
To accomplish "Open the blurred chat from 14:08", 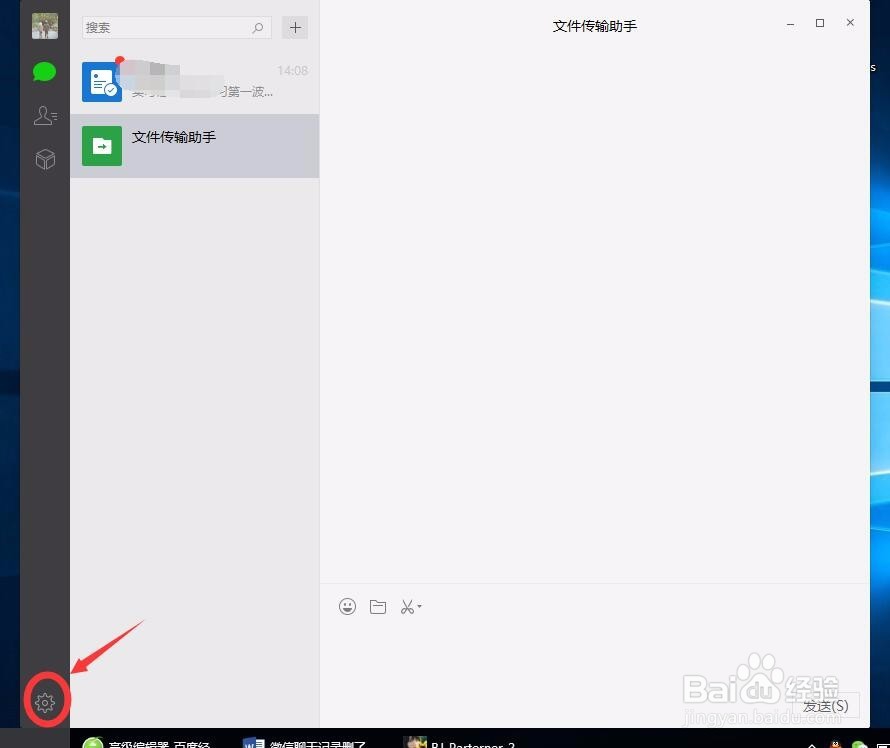I will point(195,82).
